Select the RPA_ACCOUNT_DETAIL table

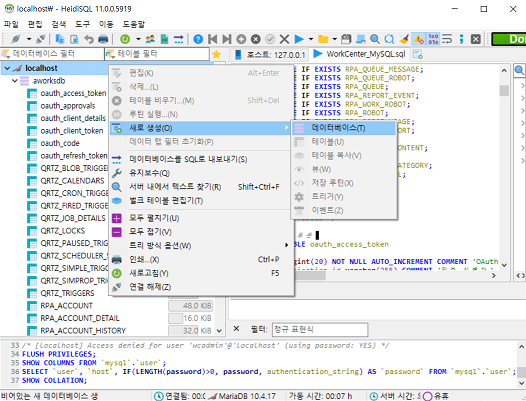tap(80, 318)
